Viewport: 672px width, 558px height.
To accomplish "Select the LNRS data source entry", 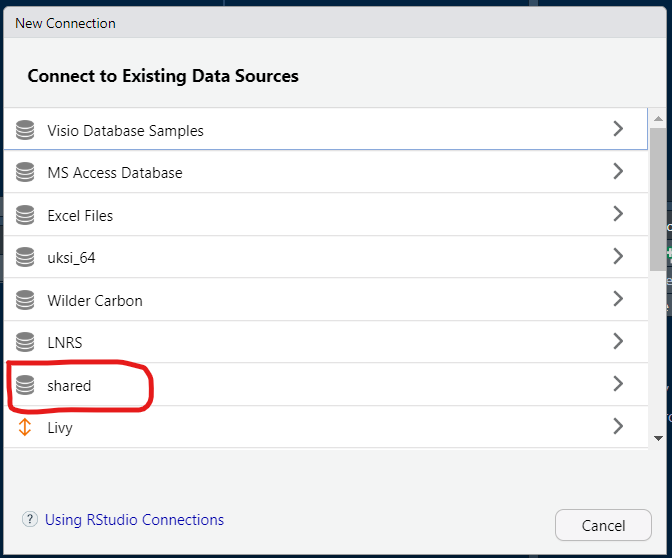I will (x=326, y=342).
